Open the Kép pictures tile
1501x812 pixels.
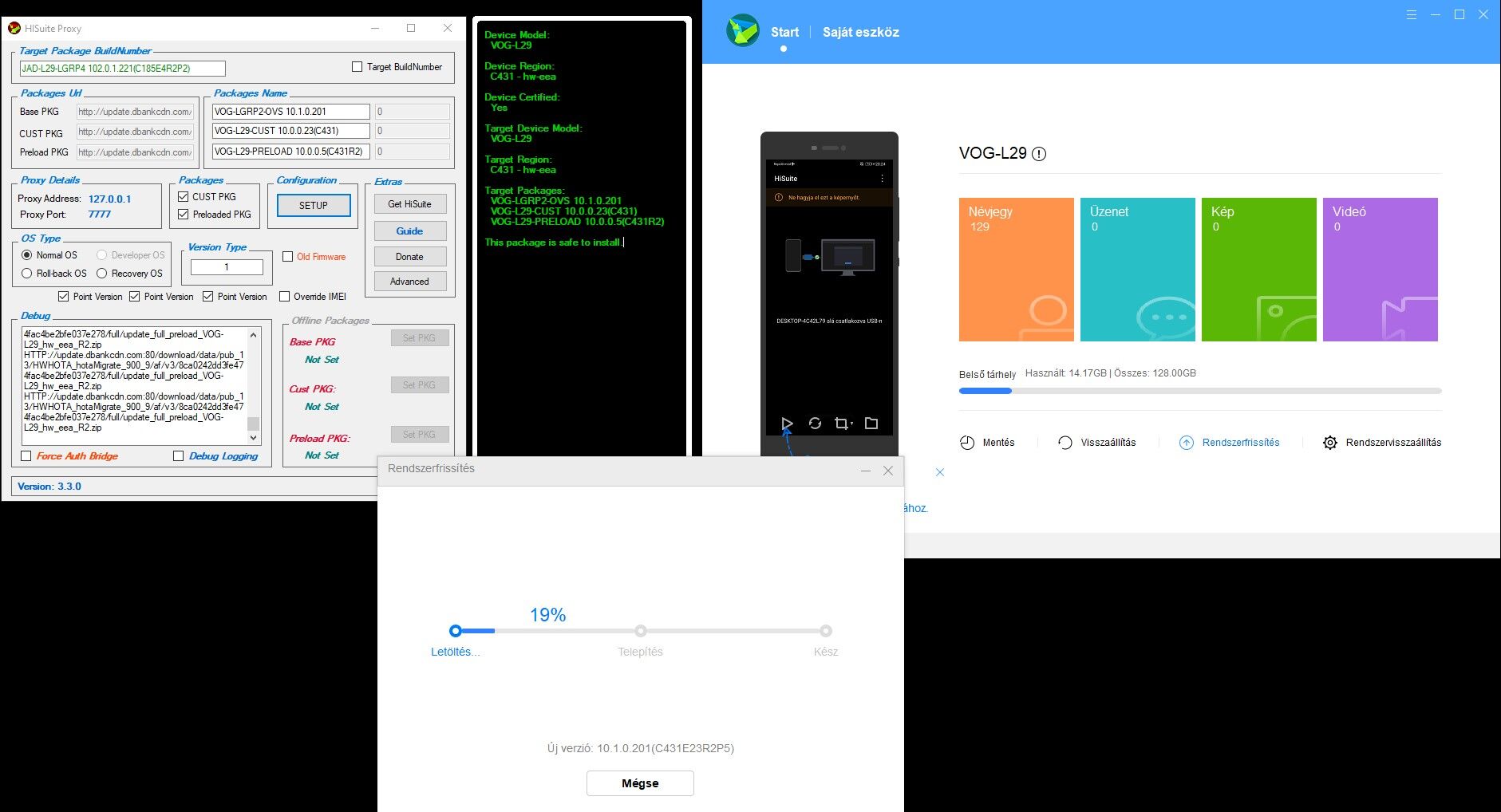1259,270
